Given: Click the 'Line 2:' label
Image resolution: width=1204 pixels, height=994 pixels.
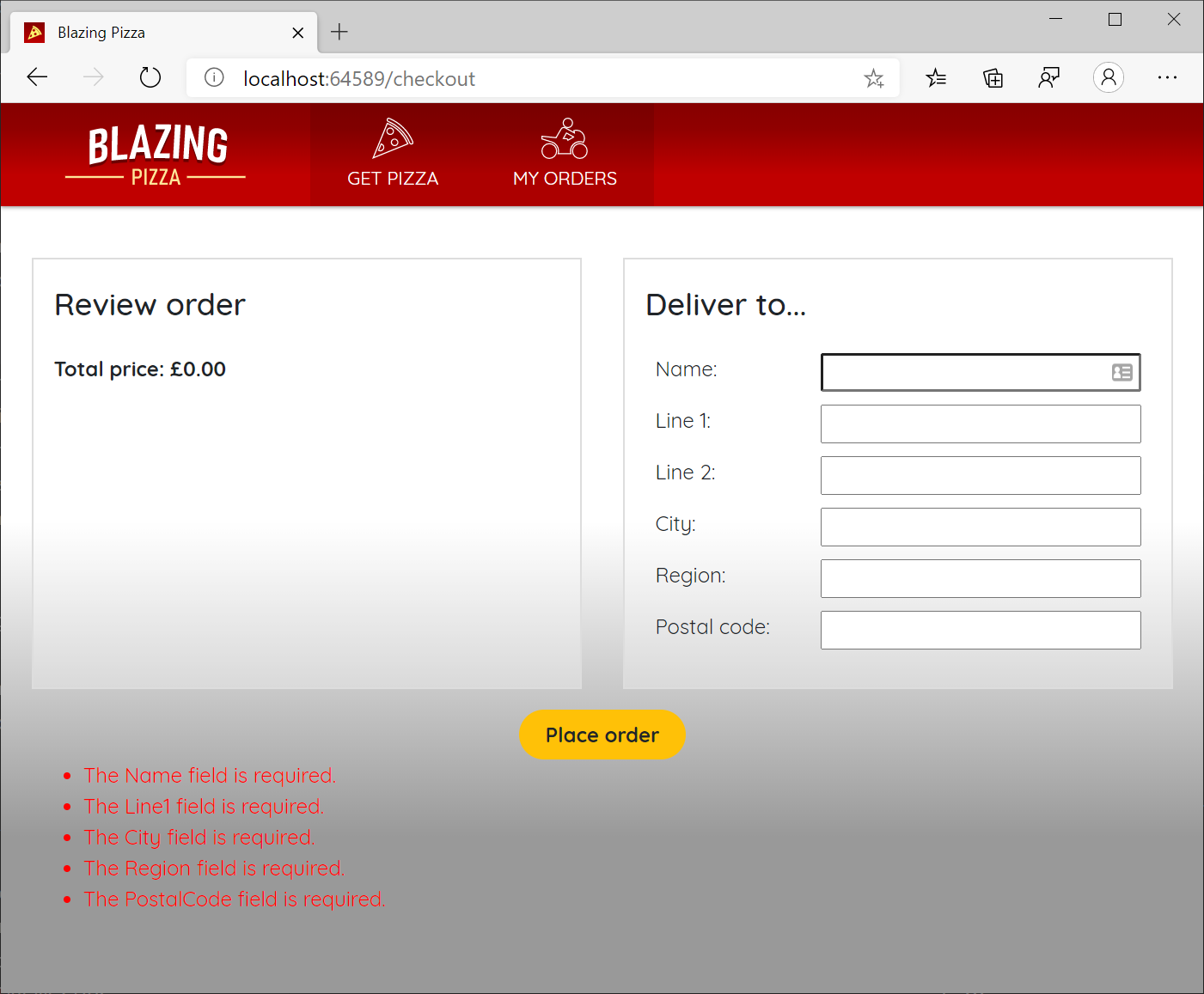Looking at the screenshot, I should click(x=685, y=473).
